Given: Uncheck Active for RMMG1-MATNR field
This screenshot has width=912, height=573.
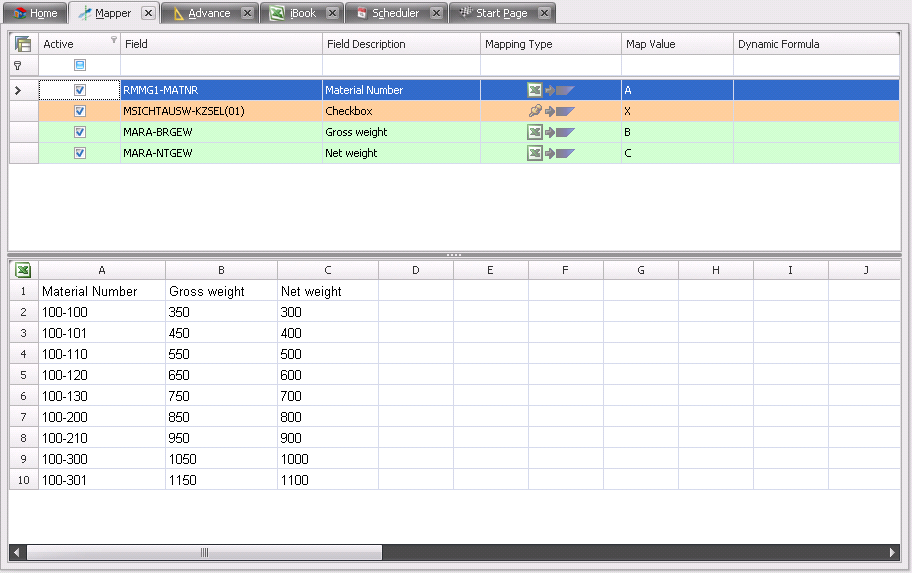Looking at the screenshot, I should [x=80, y=90].
